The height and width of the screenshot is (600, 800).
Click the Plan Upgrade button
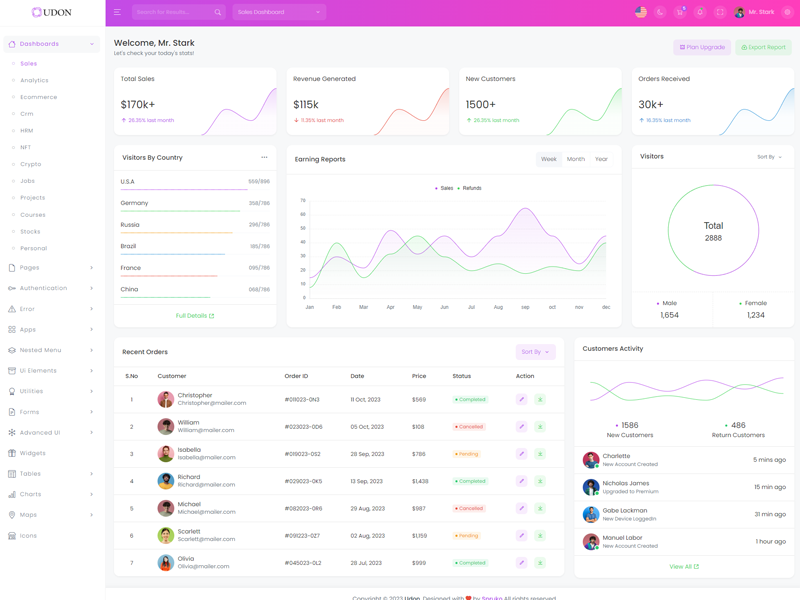coord(702,47)
